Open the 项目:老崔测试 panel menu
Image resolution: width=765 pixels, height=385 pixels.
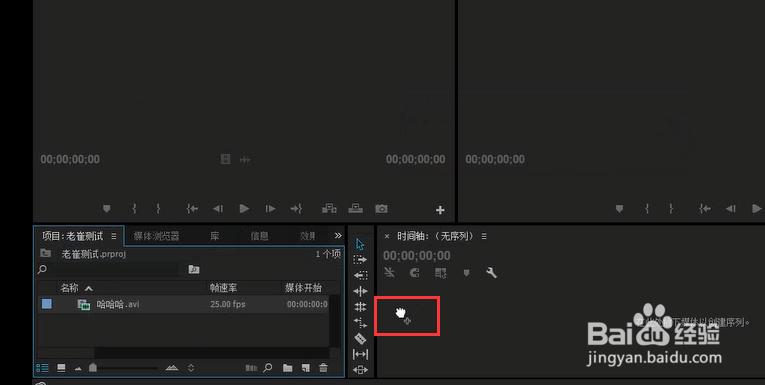tap(114, 236)
